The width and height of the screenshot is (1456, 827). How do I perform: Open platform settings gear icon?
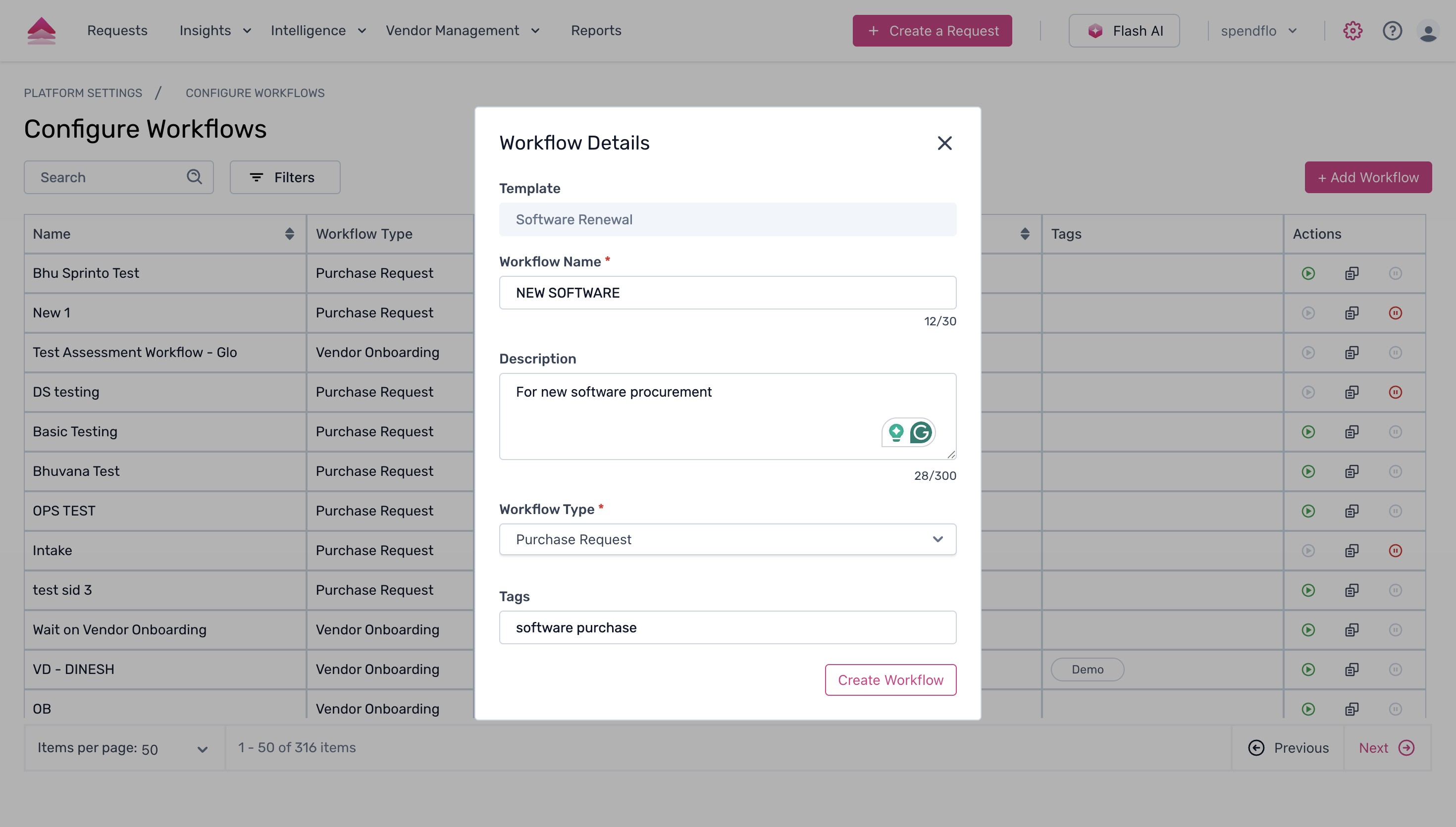tap(1352, 31)
